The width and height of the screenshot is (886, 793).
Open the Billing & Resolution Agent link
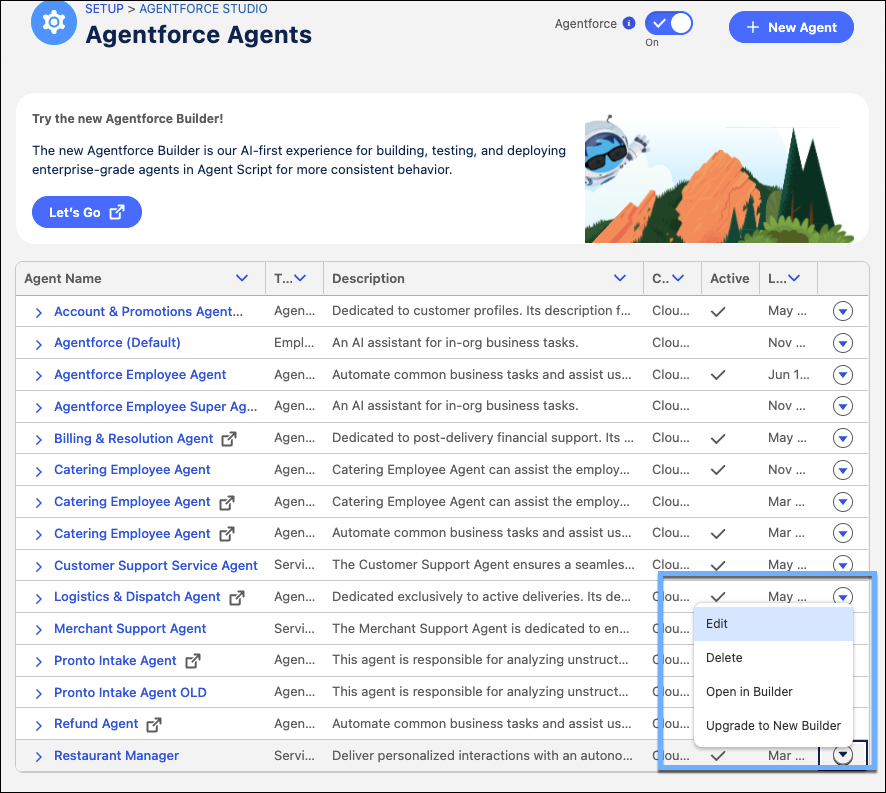coord(133,439)
